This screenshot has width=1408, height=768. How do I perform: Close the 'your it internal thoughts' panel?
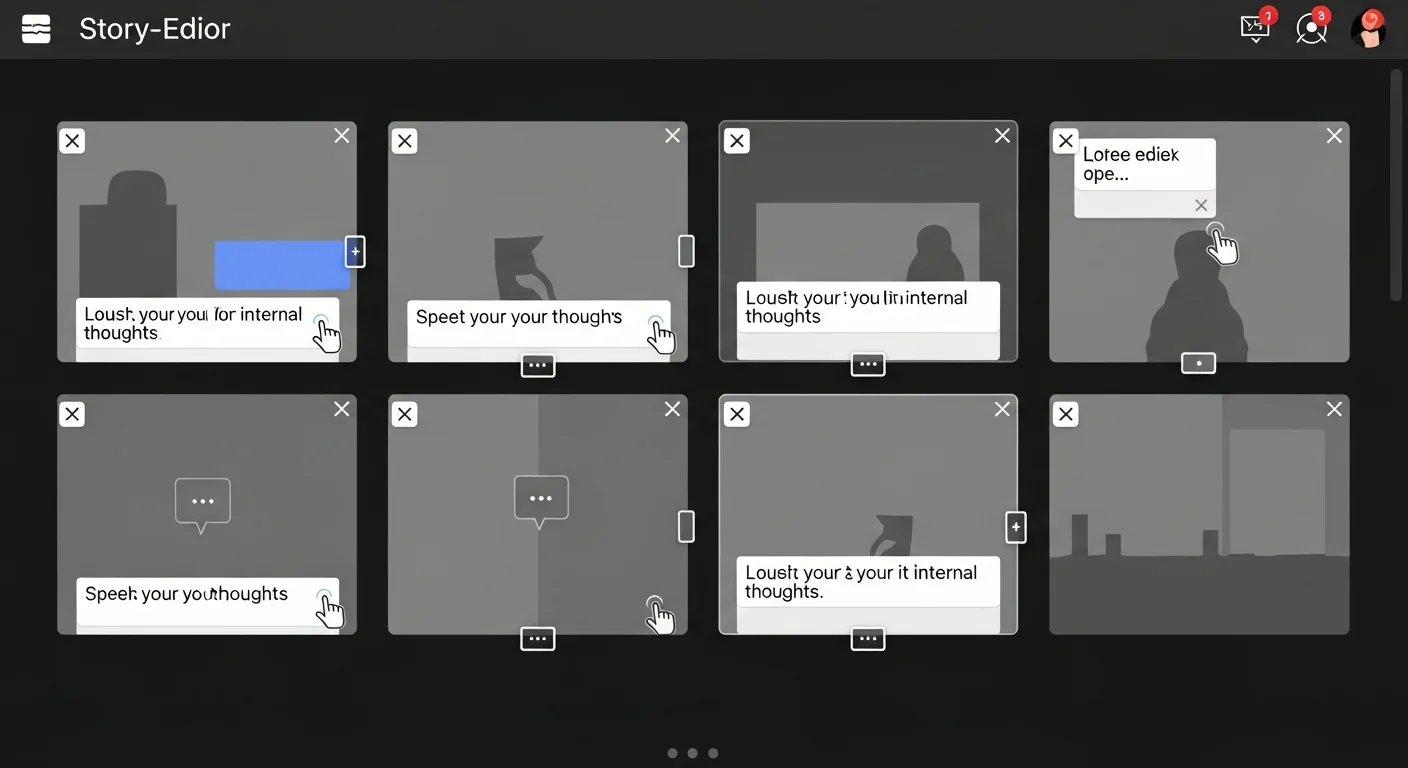(1002, 408)
